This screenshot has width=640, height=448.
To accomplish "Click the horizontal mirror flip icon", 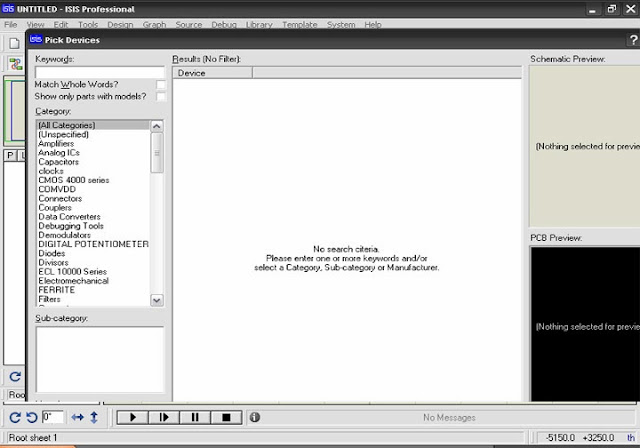I will 78,417.
